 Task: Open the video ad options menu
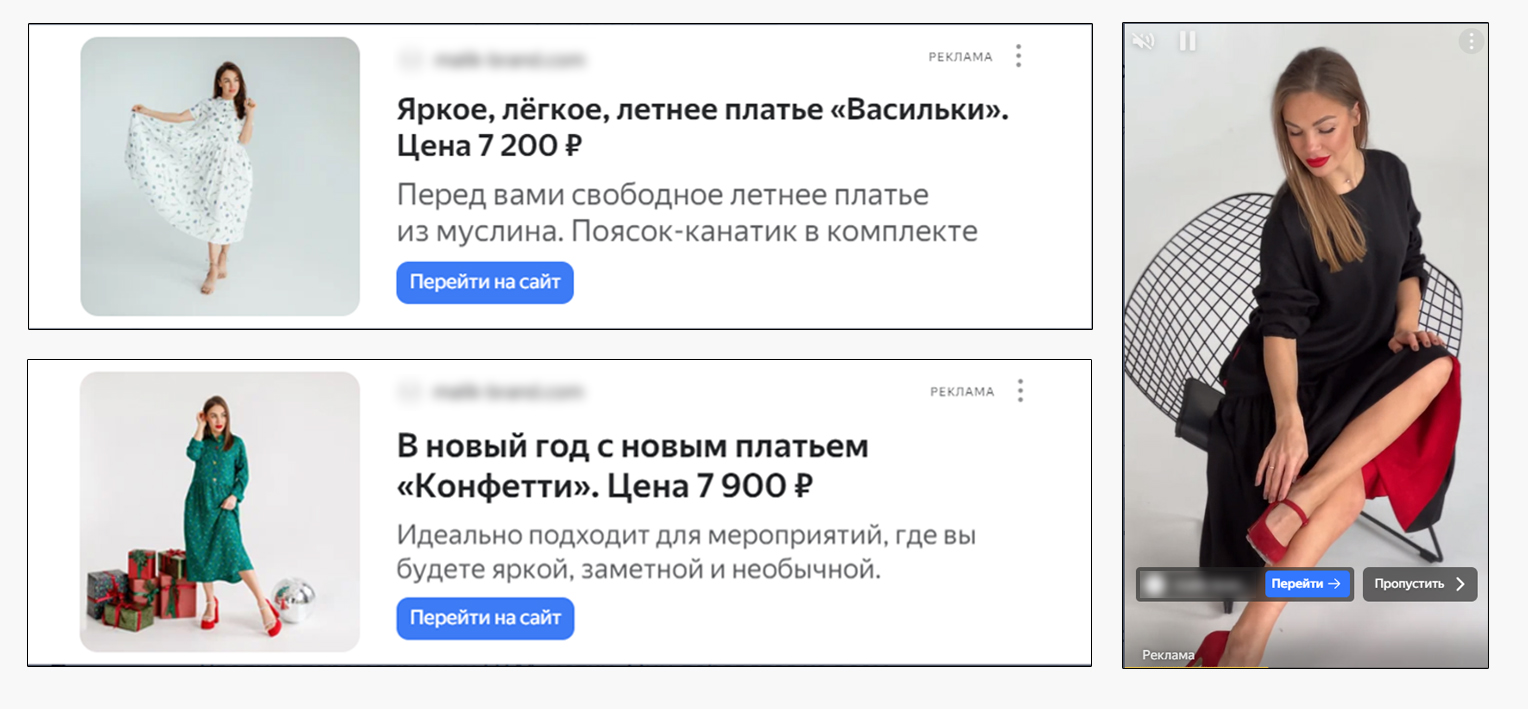(1470, 41)
